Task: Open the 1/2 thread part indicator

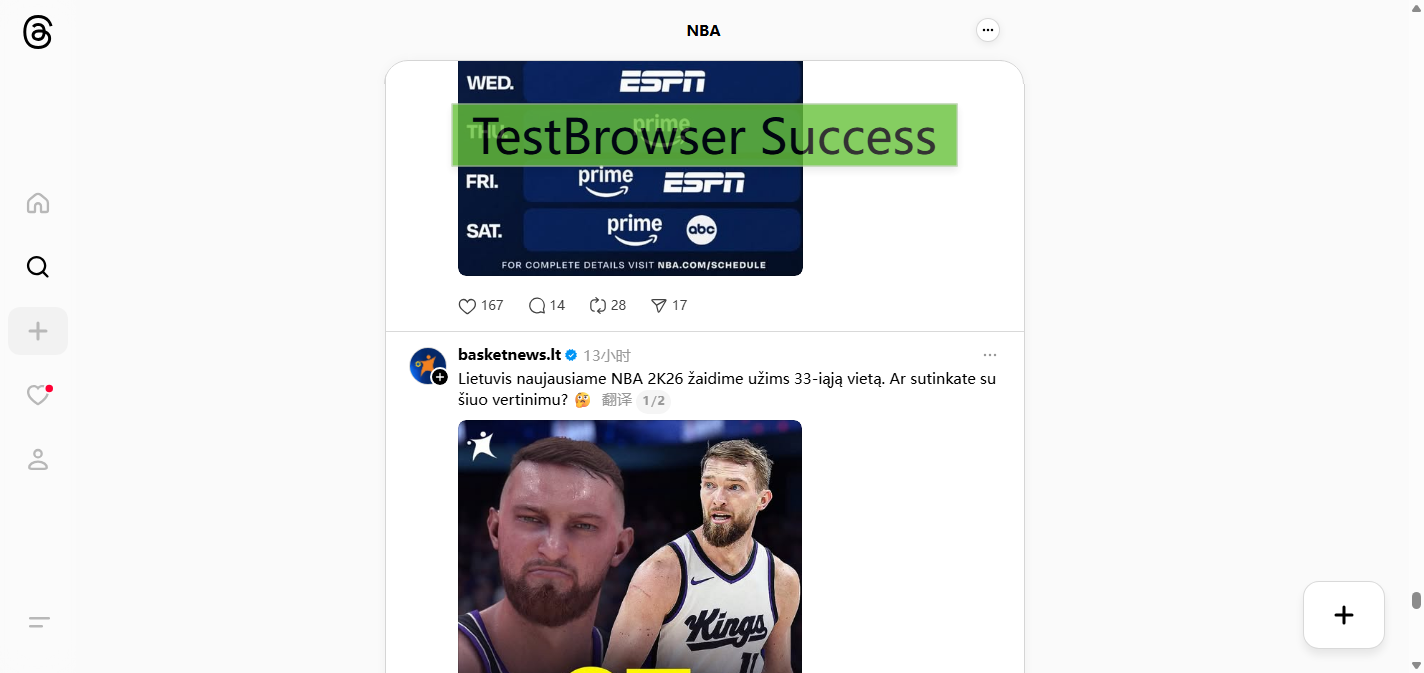Action: tap(653, 401)
